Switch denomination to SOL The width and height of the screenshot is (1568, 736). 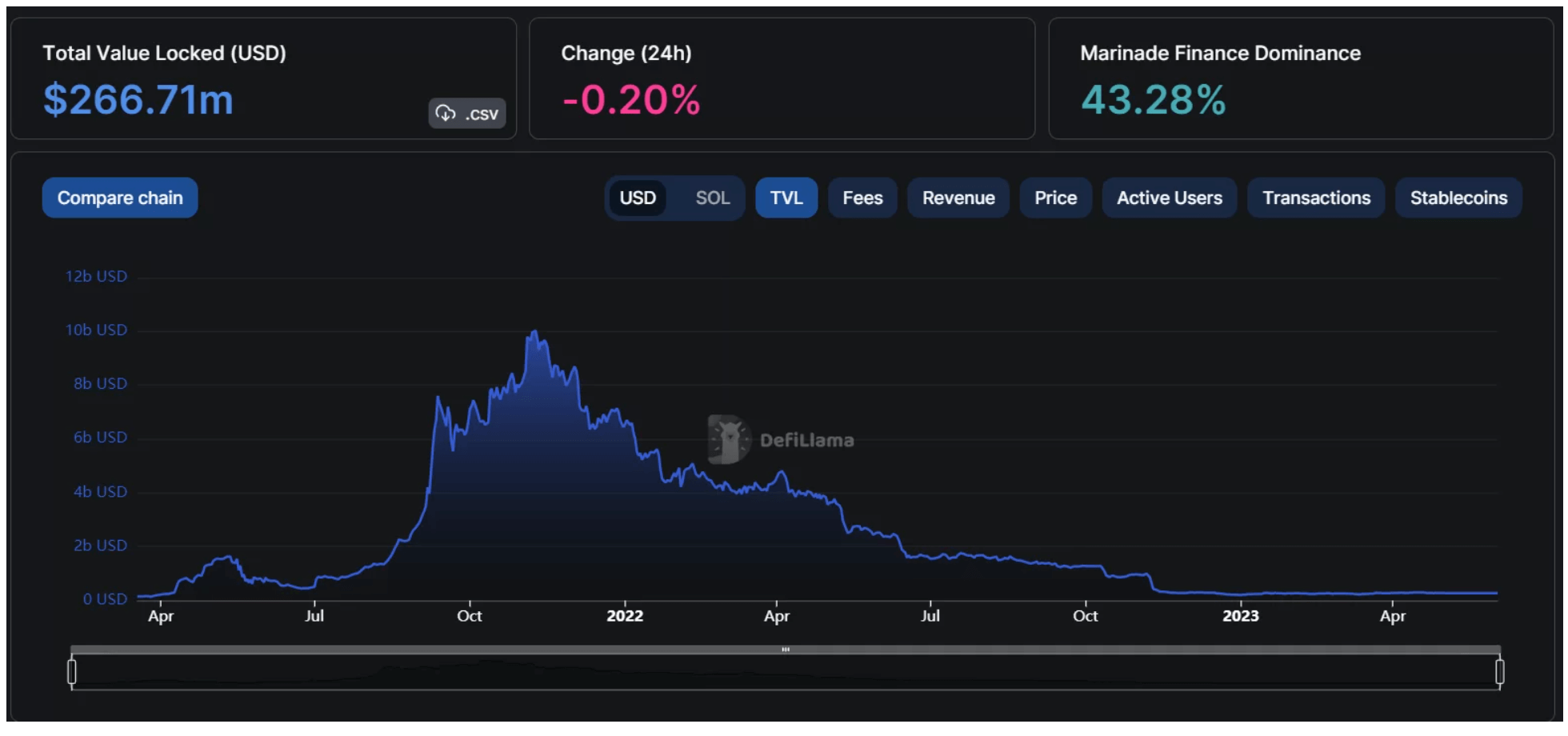click(713, 198)
